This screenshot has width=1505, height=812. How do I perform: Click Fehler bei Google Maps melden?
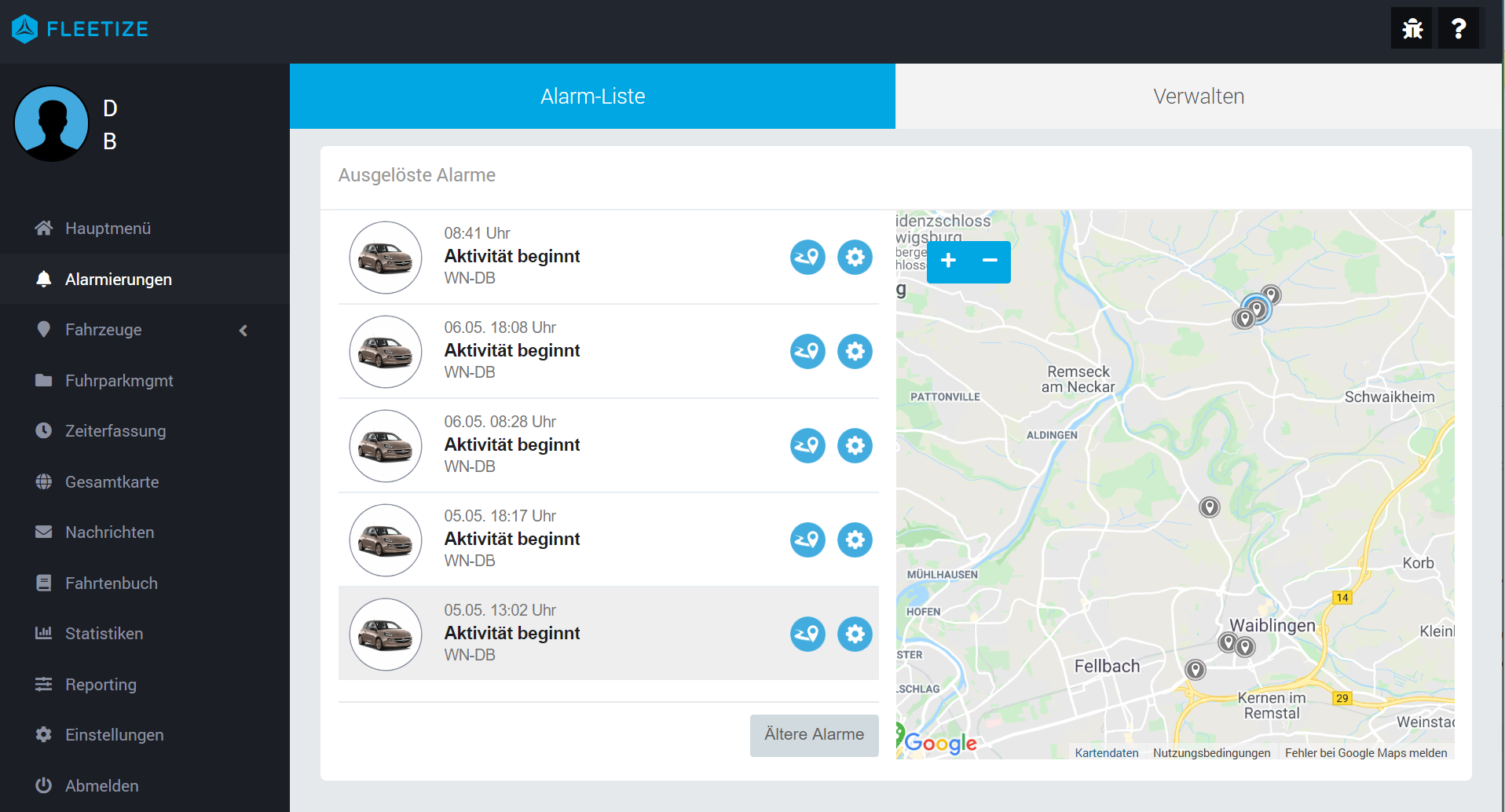tap(1366, 752)
